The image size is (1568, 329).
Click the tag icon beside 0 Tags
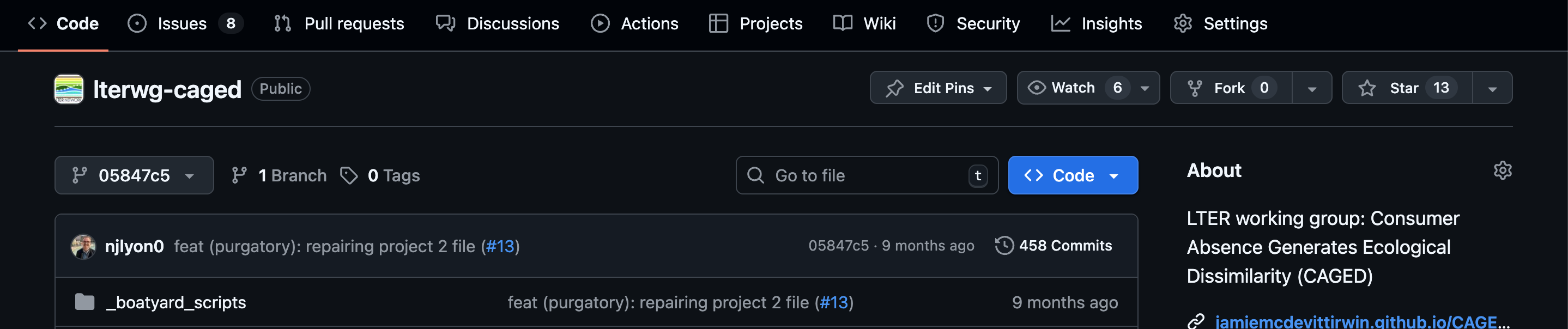click(x=349, y=176)
